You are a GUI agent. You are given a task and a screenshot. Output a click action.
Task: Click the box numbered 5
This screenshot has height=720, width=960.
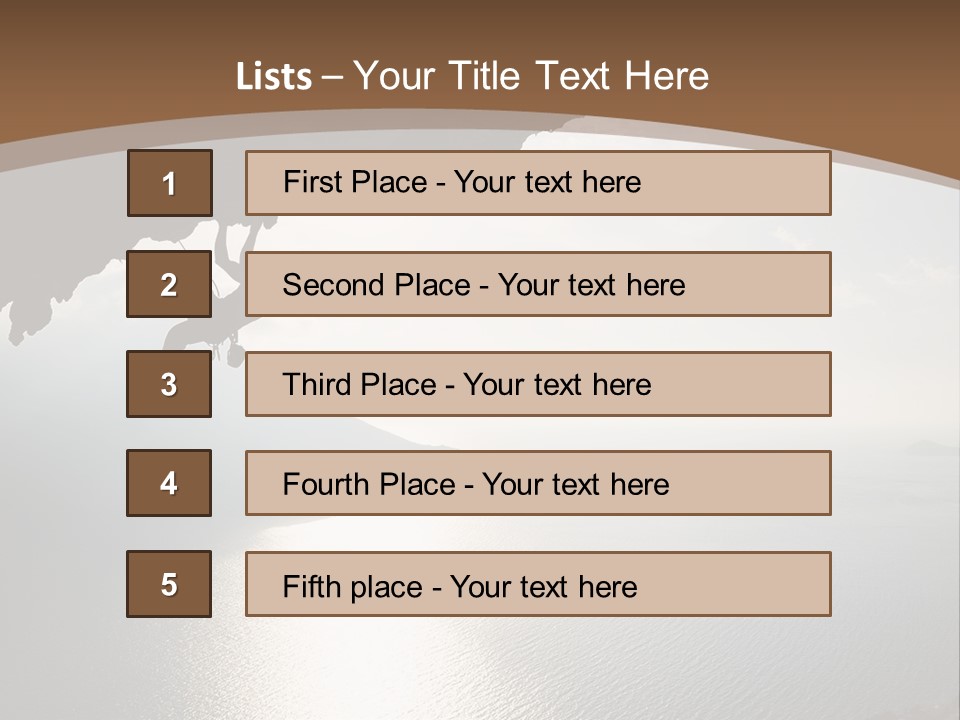pos(169,584)
